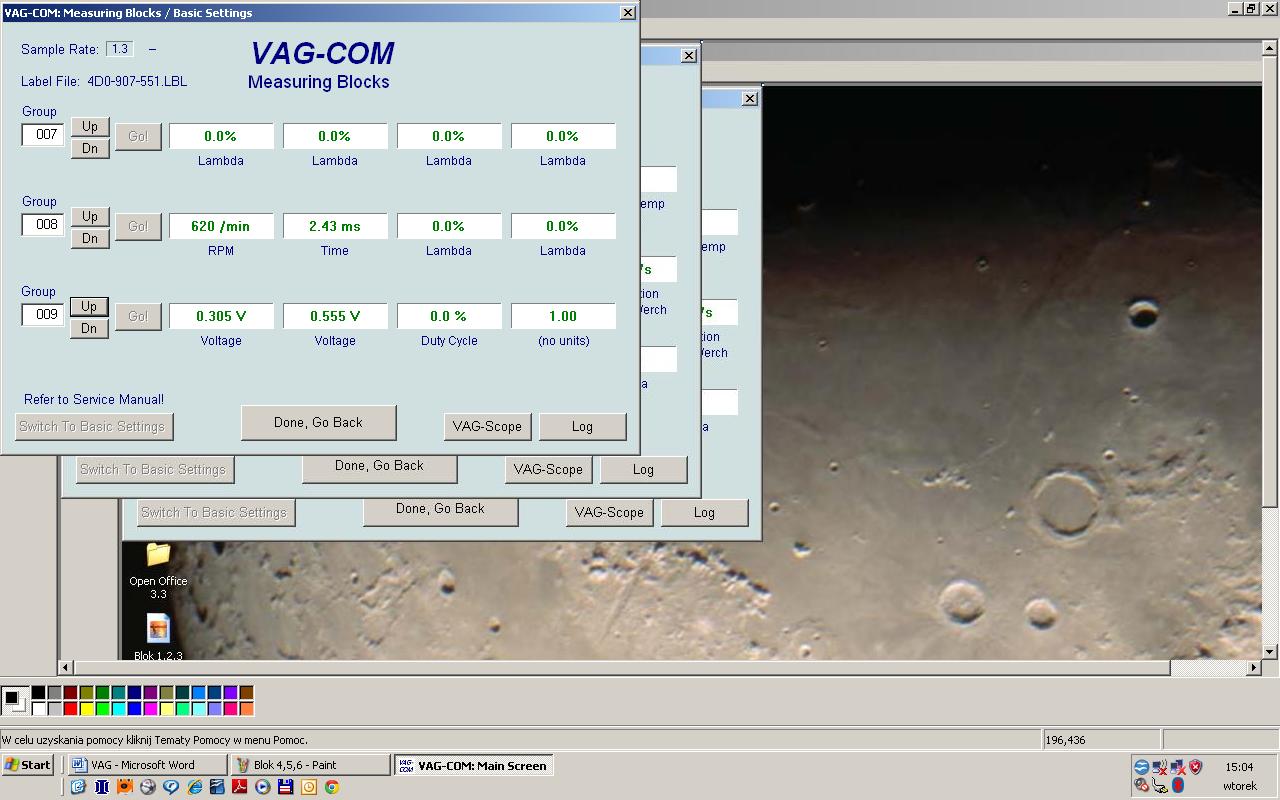Click the 2.43 ms Time value
1280x800 pixels.
tap(335, 227)
